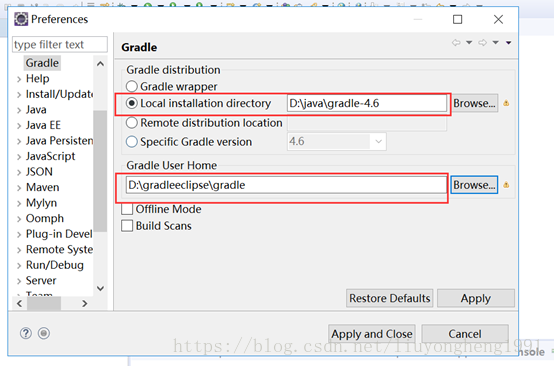This screenshot has width=554, height=366.
Task: Open the JSON preferences page
Action: 39,172
